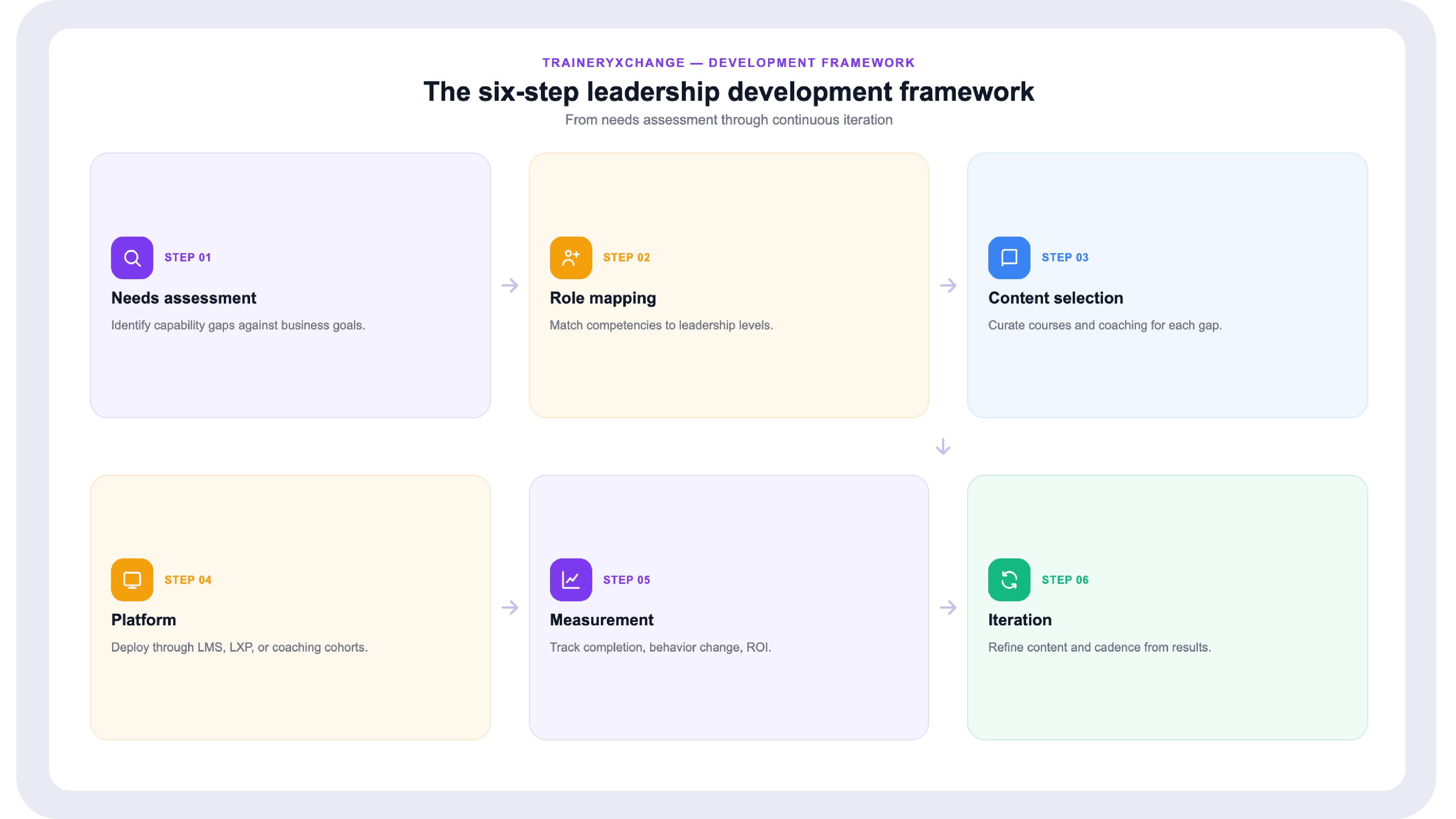Screen dimensions: 1456x819
Task: Click subtitle 'From needs assessment through continuous iteration'
Action: click(729, 120)
